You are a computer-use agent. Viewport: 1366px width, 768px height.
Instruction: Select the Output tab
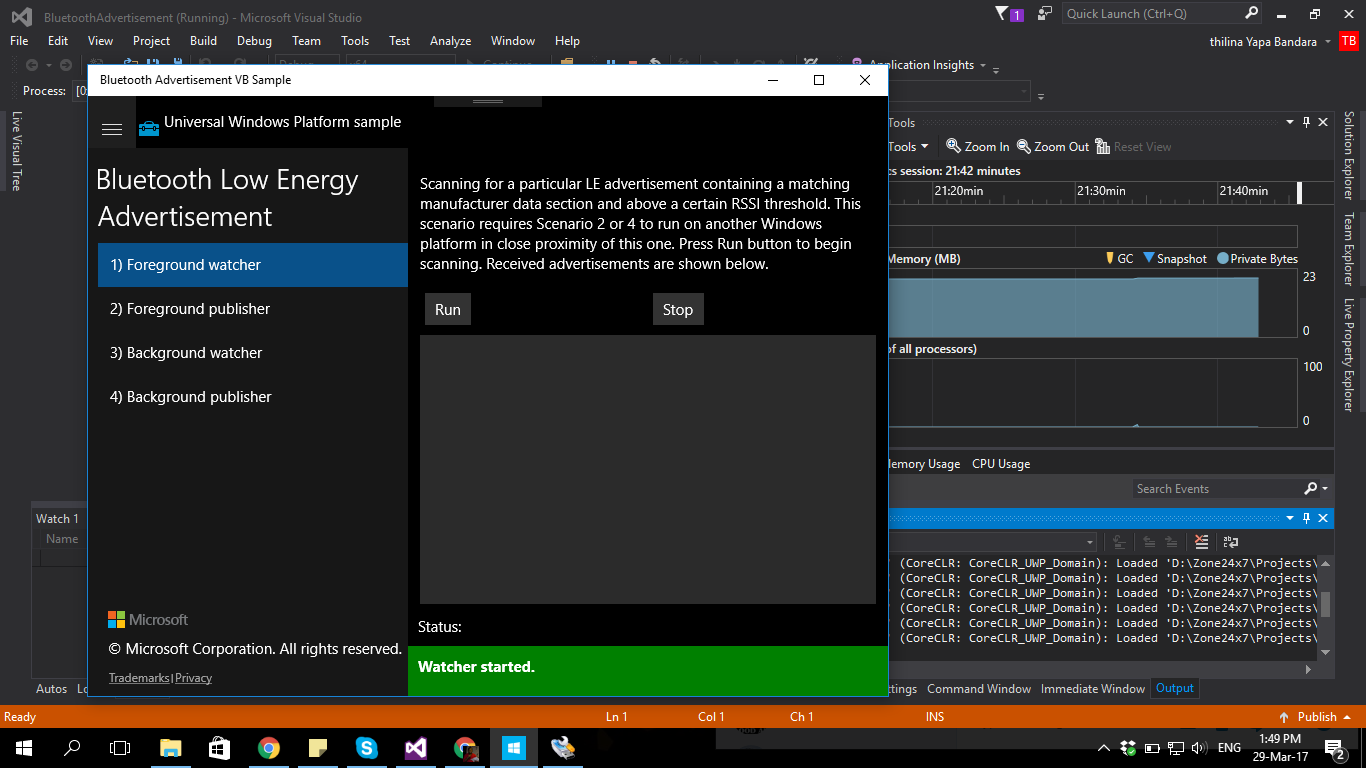pos(1175,688)
